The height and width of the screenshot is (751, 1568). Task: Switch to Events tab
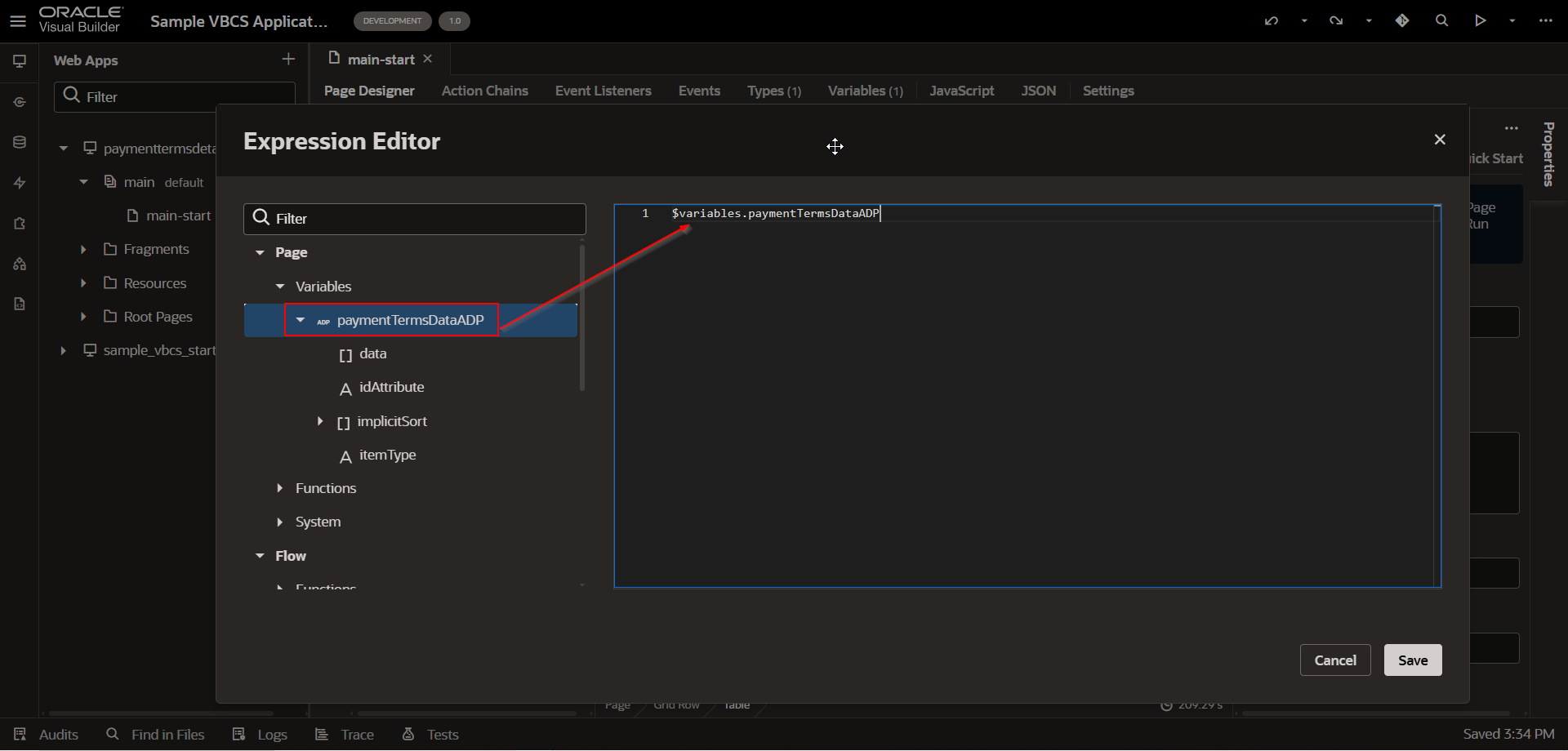(x=699, y=91)
